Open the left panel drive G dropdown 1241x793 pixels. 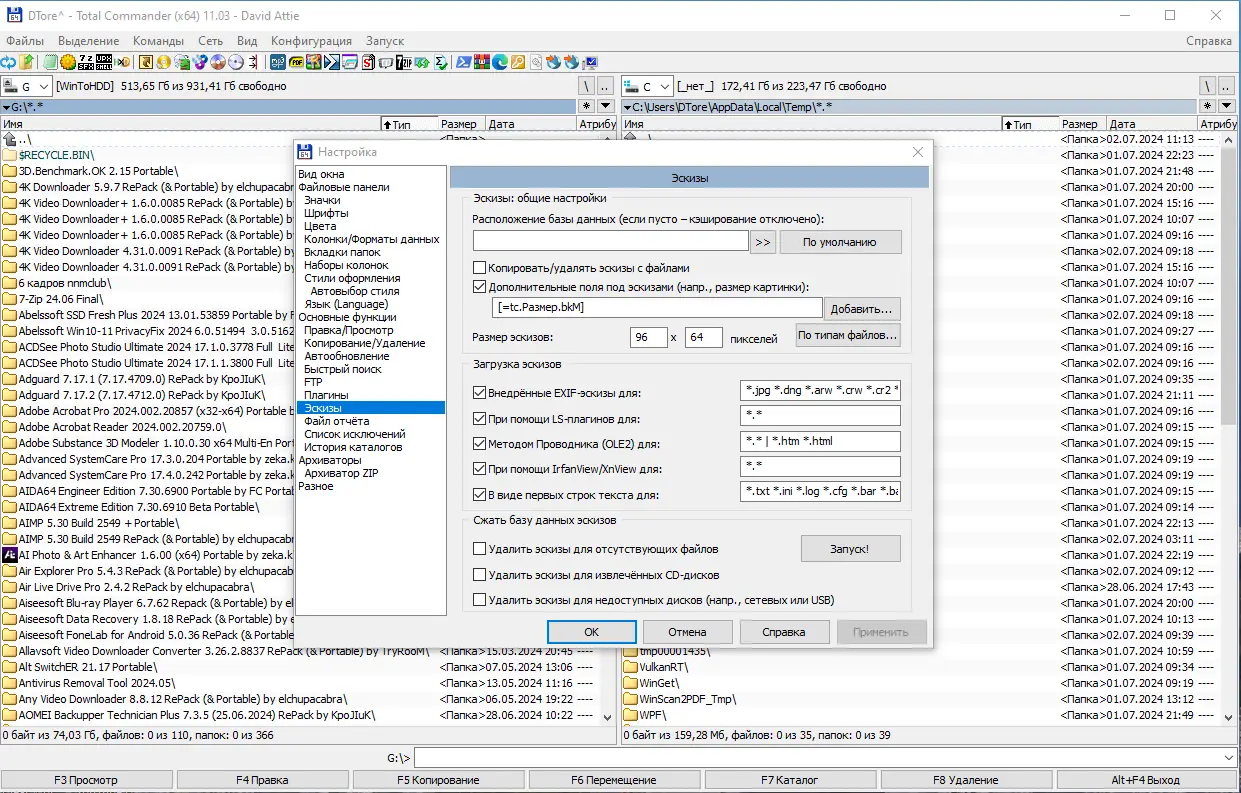coord(43,87)
